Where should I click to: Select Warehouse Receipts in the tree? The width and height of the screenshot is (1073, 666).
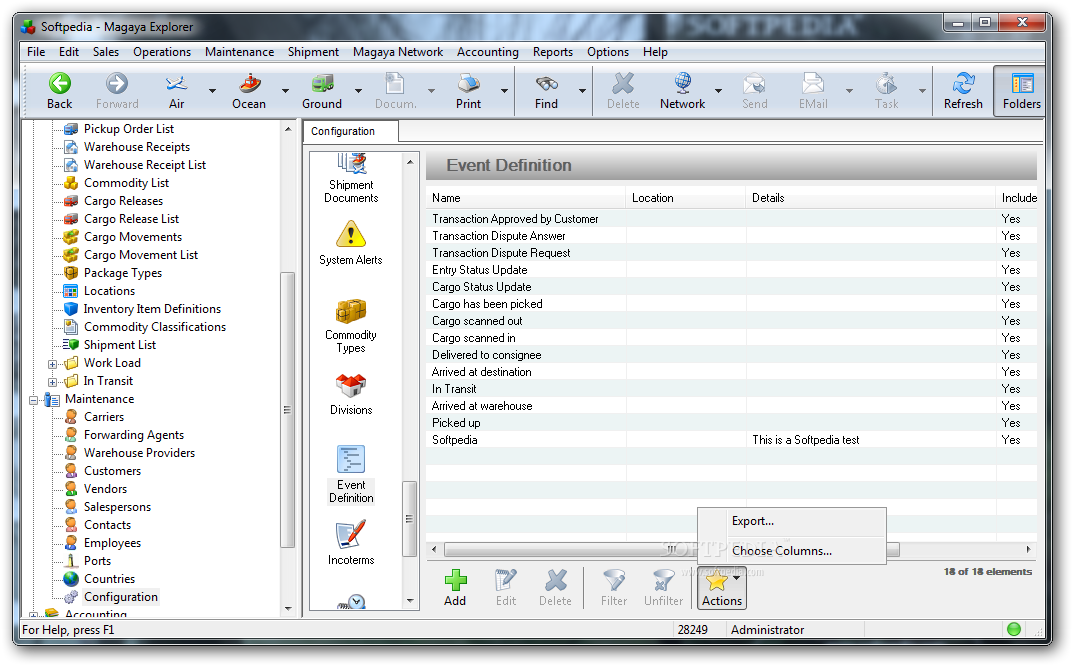tap(137, 147)
